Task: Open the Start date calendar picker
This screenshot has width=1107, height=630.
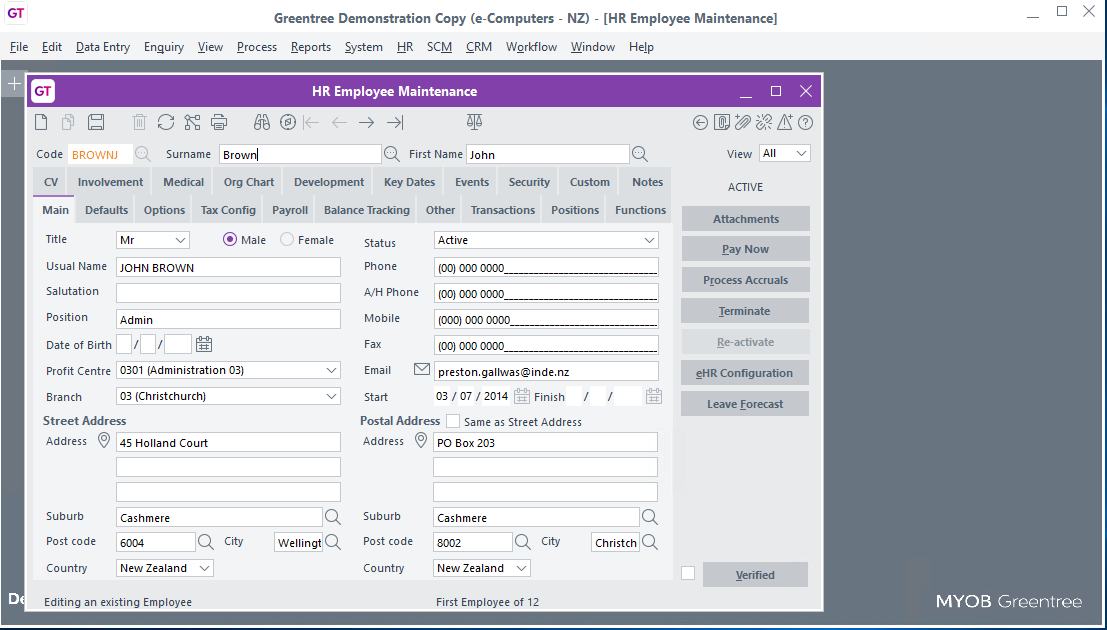Action: (x=522, y=396)
